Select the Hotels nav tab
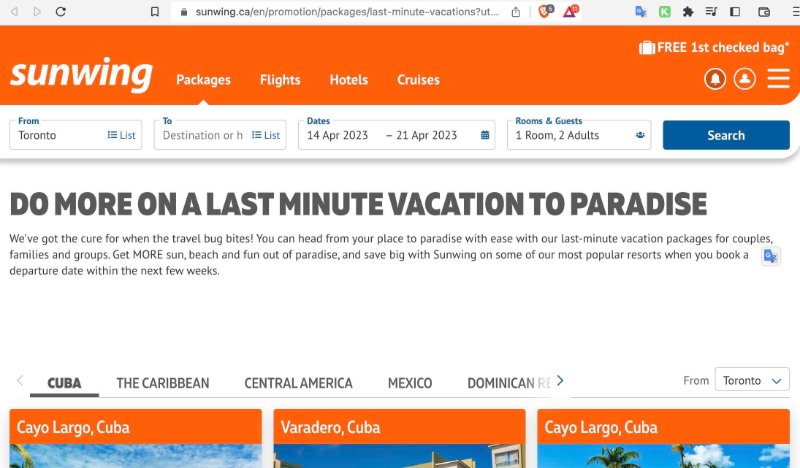Screen dimensions: 800x468 (349, 80)
